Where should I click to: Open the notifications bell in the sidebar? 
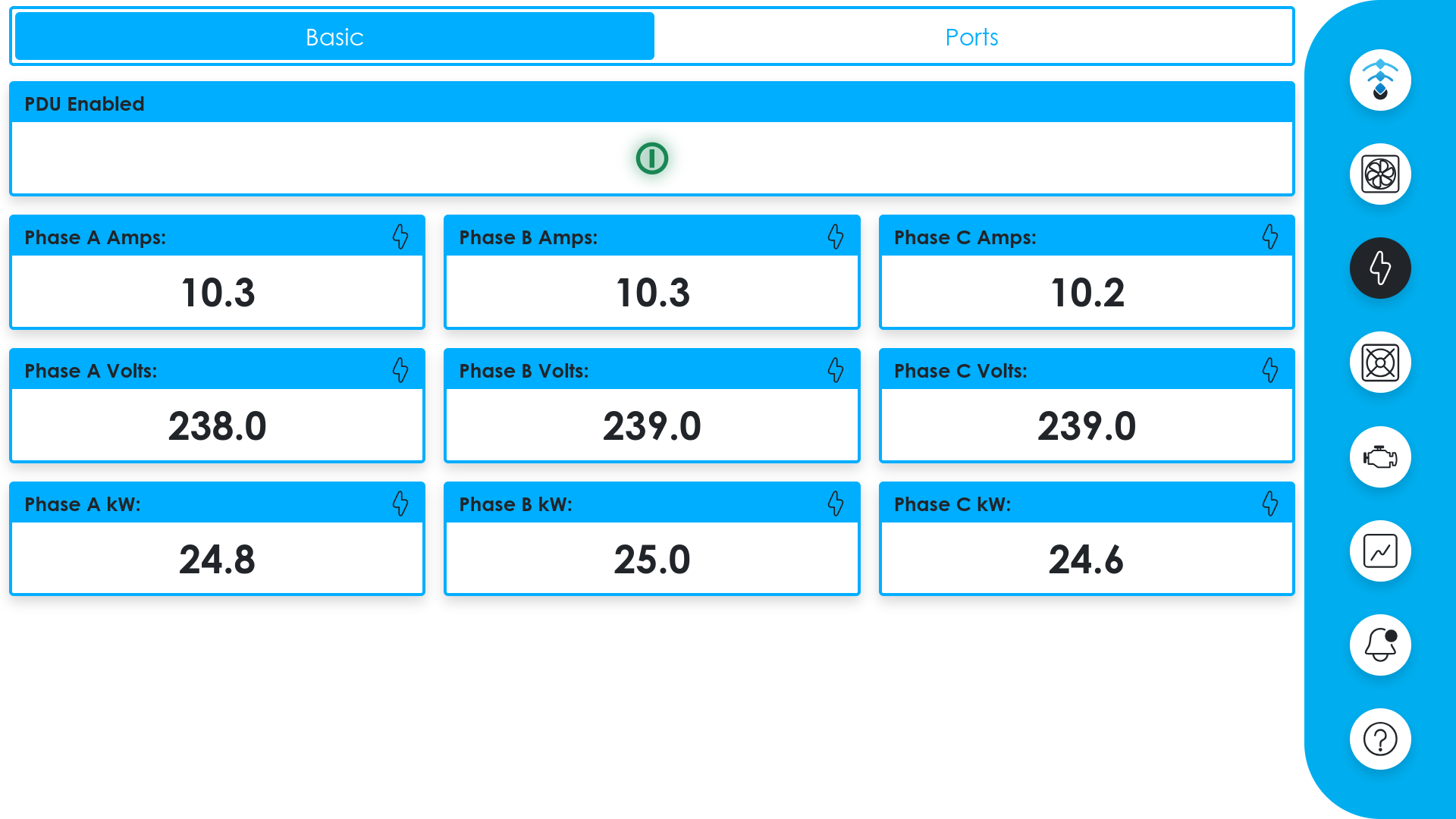pos(1380,645)
